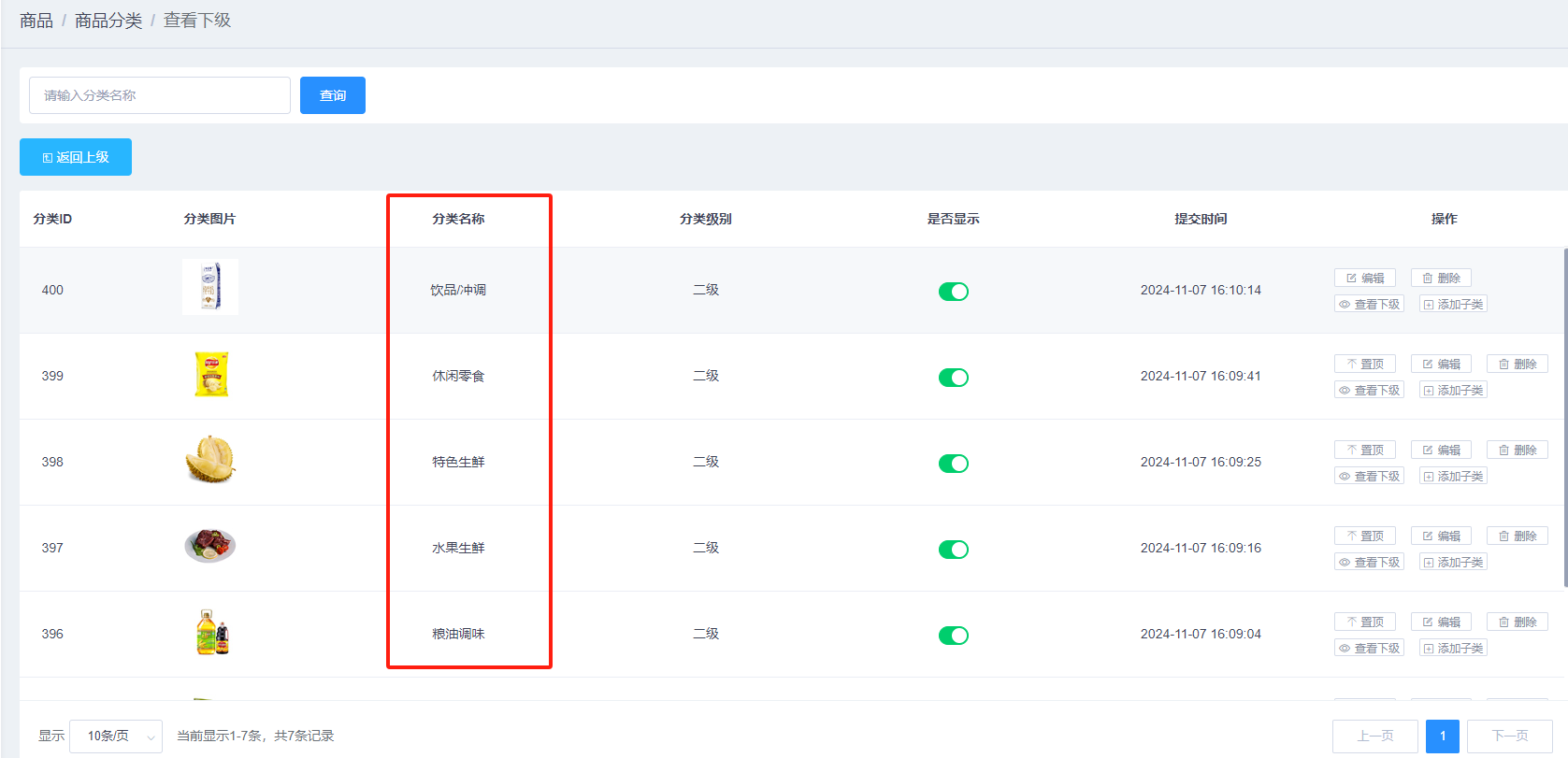Disable display for 休闲零食 category

[953, 378]
